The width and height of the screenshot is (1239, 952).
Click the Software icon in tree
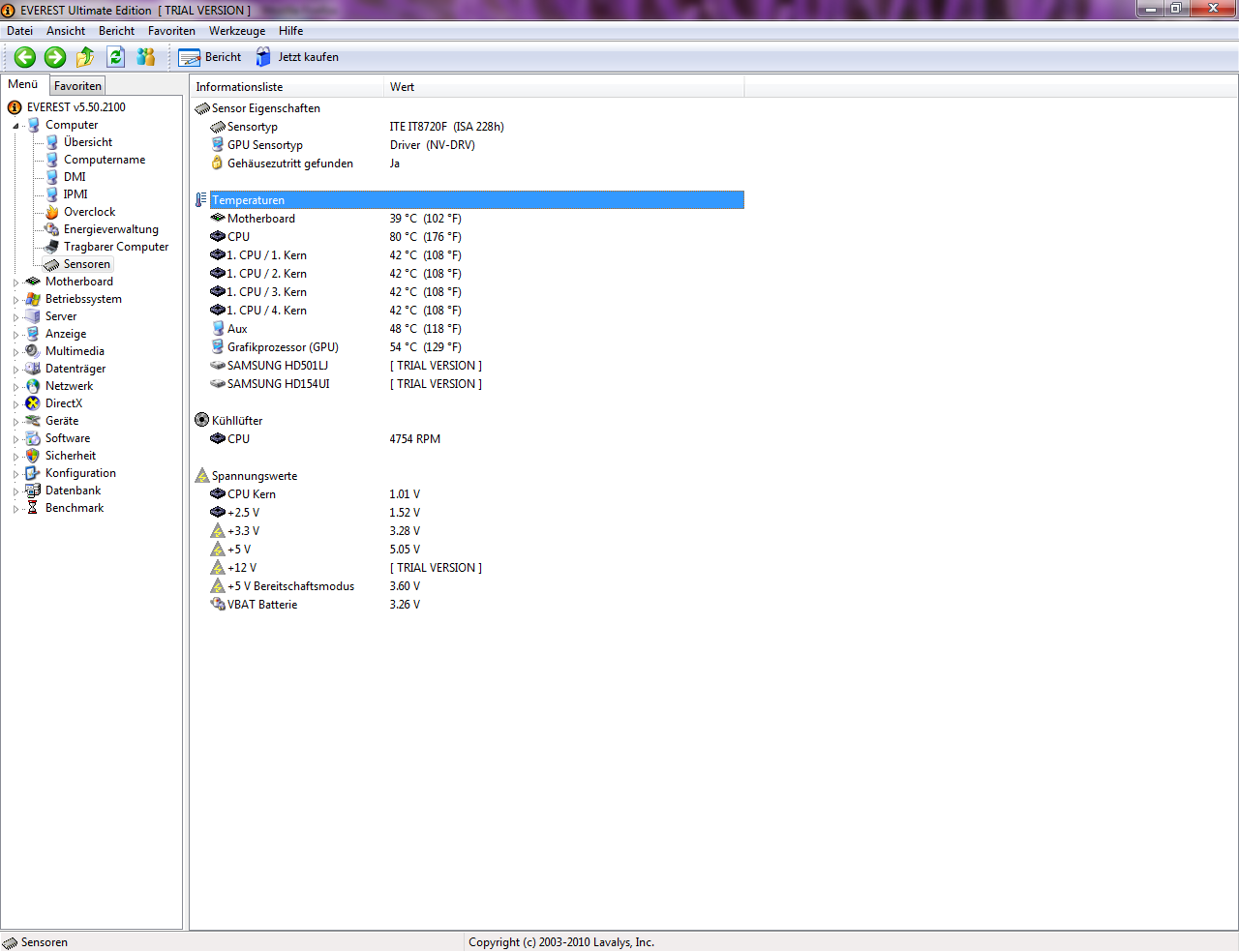tap(33, 438)
